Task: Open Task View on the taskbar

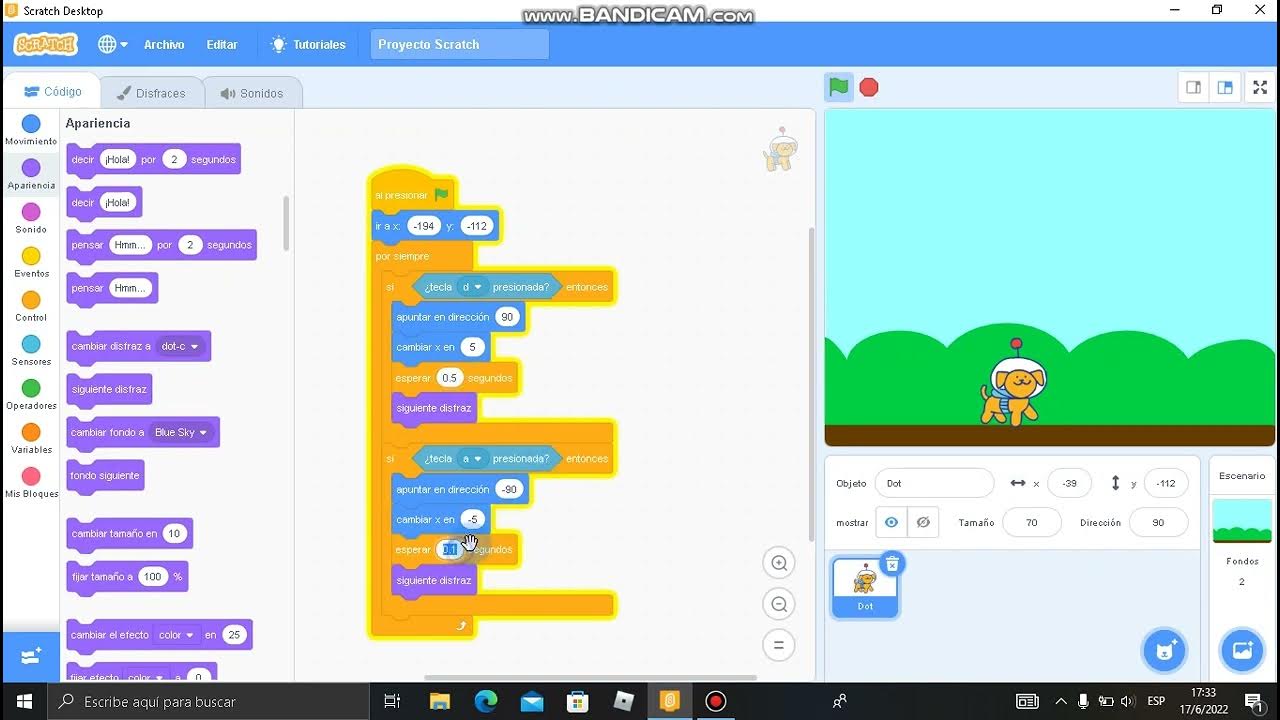Action: [392, 701]
